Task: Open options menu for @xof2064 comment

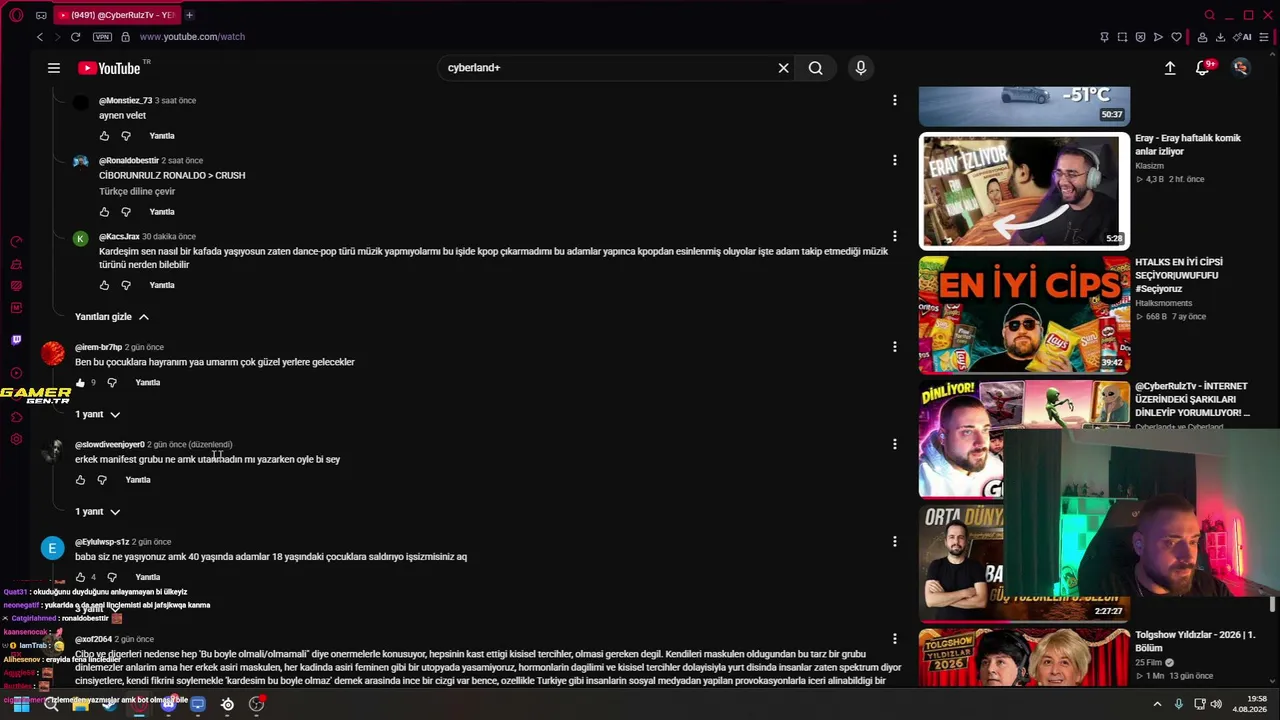Action: [895, 638]
